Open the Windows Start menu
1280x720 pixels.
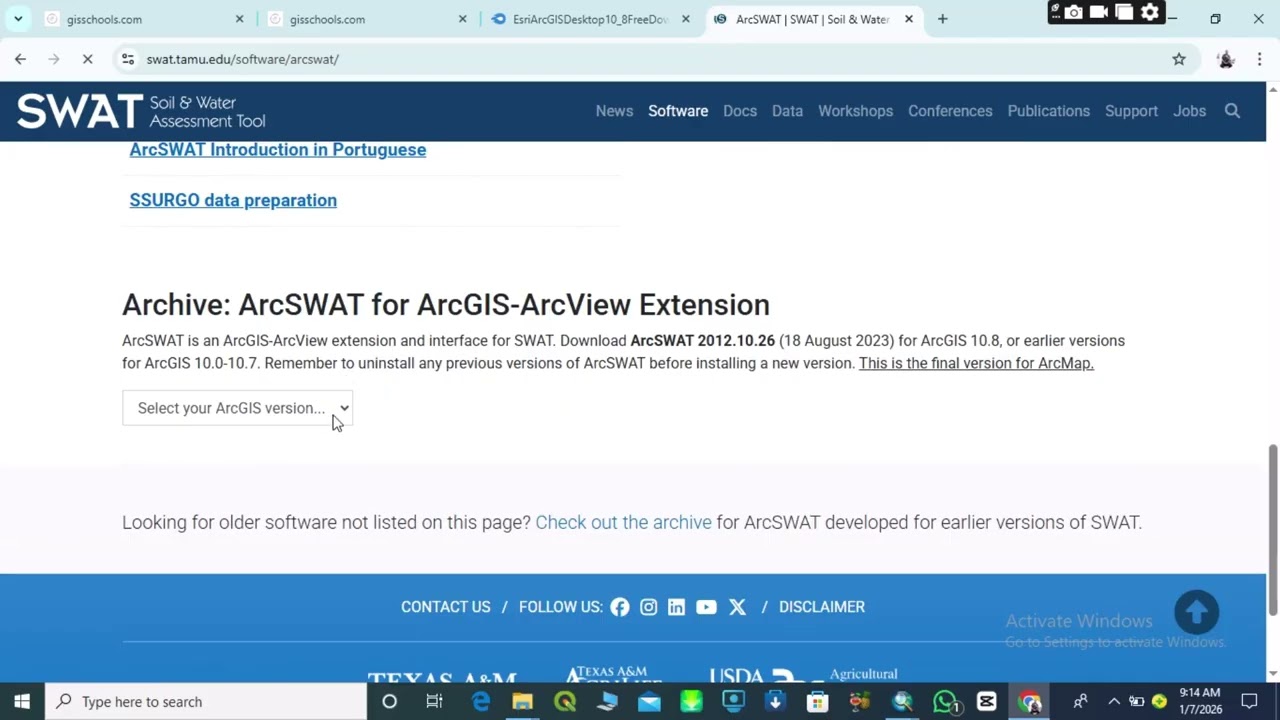point(22,702)
